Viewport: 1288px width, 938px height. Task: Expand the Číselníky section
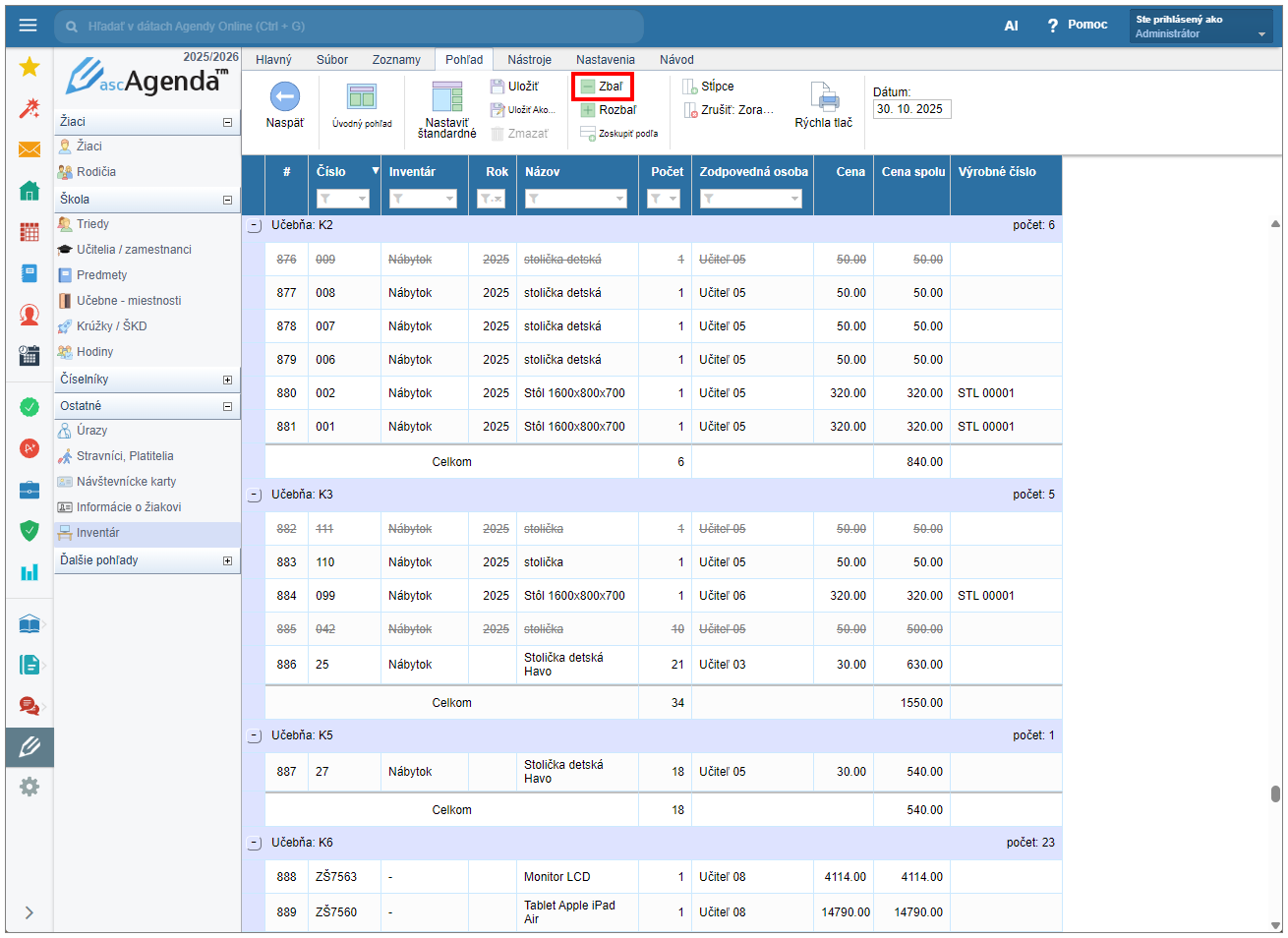[x=227, y=380]
